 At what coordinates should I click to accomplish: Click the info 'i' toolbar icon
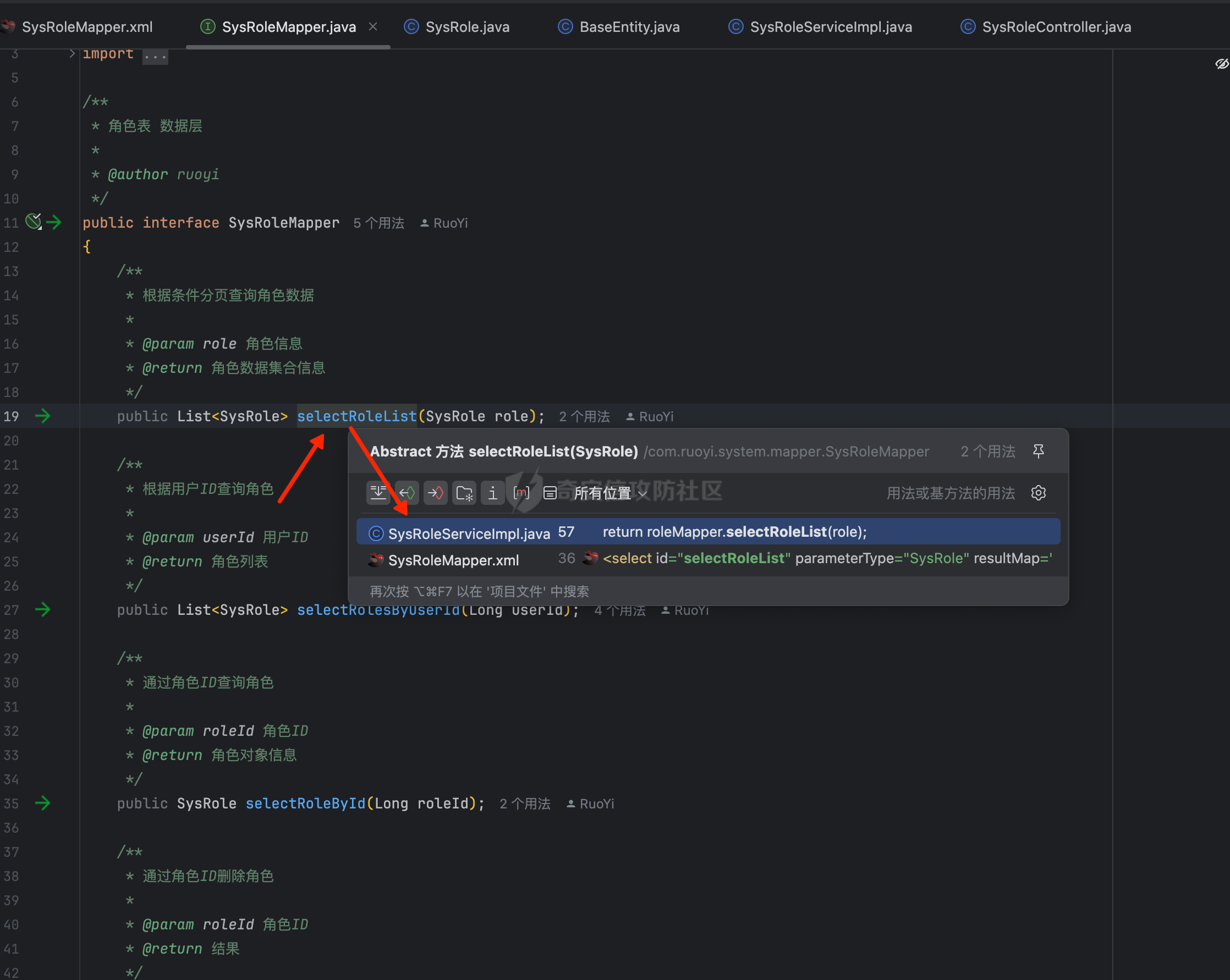pos(492,493)
